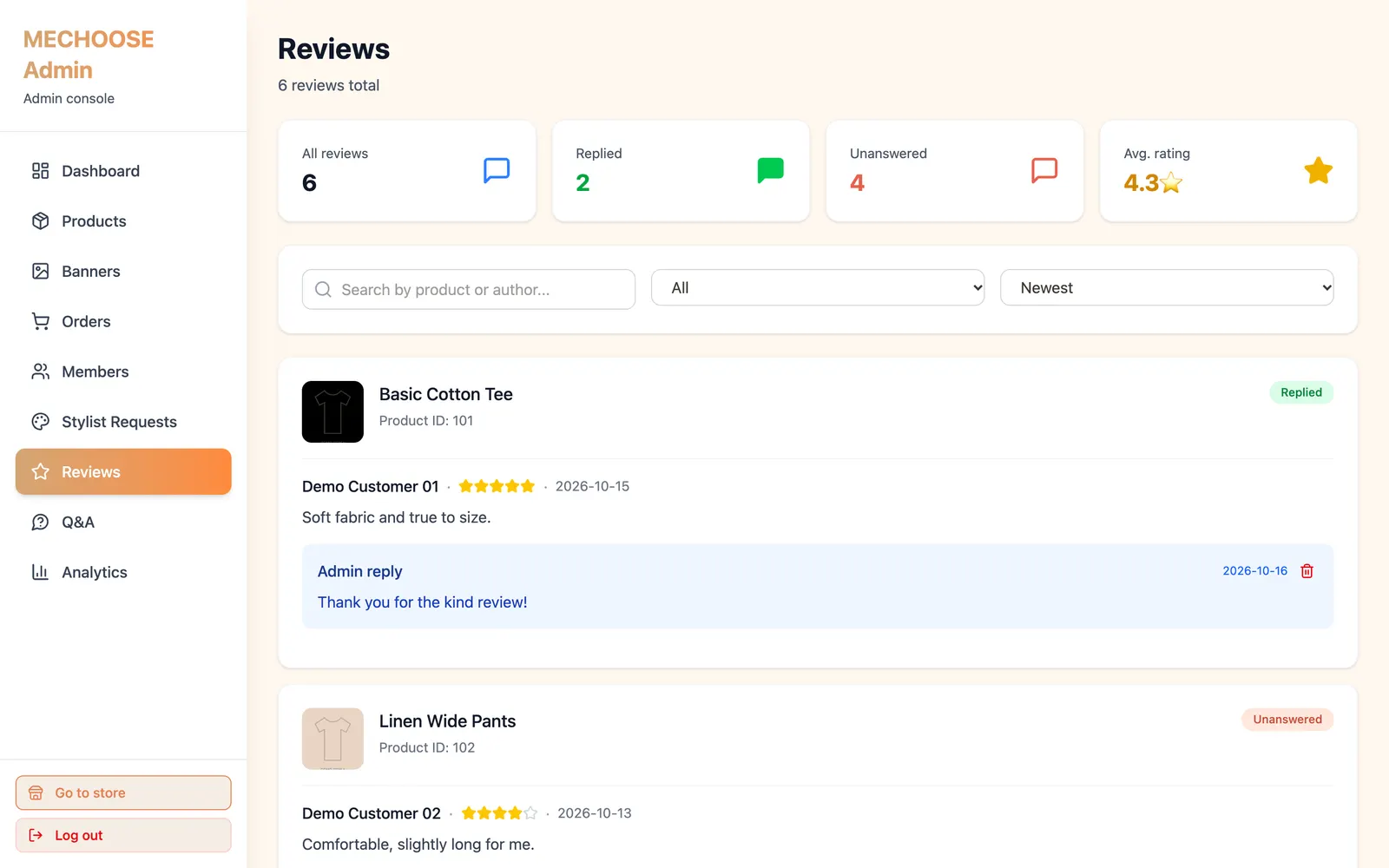Click the five-star rating of Demo Customer 01
1389x868 pixels.
point(497,486)
